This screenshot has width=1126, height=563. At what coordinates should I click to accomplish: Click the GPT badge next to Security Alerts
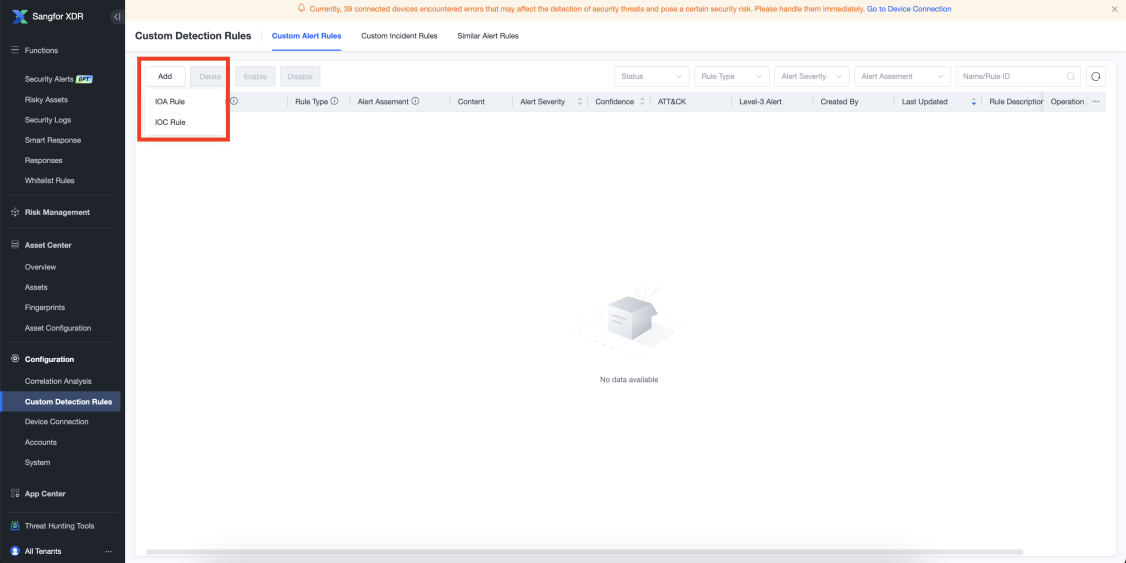tap(85, 79)
